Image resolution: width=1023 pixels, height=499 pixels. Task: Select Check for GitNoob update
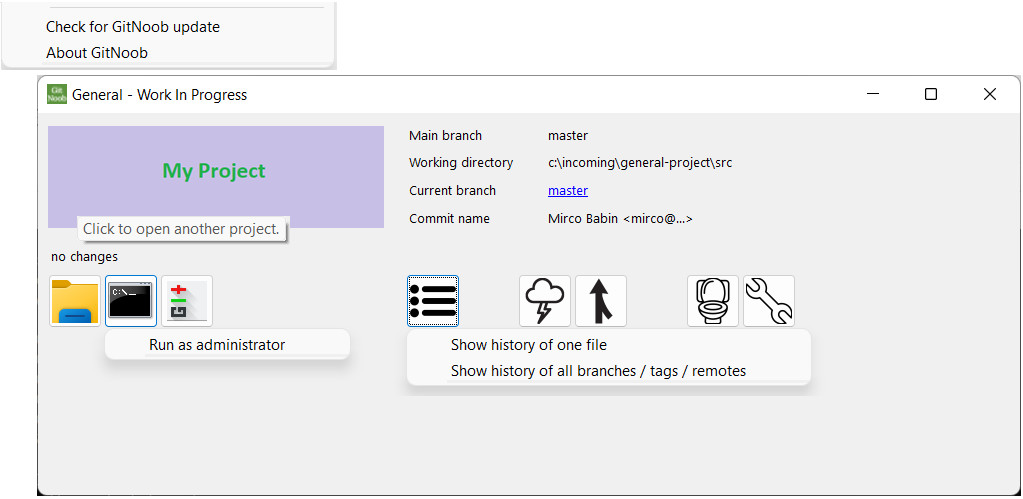click(x=133, y=27)
